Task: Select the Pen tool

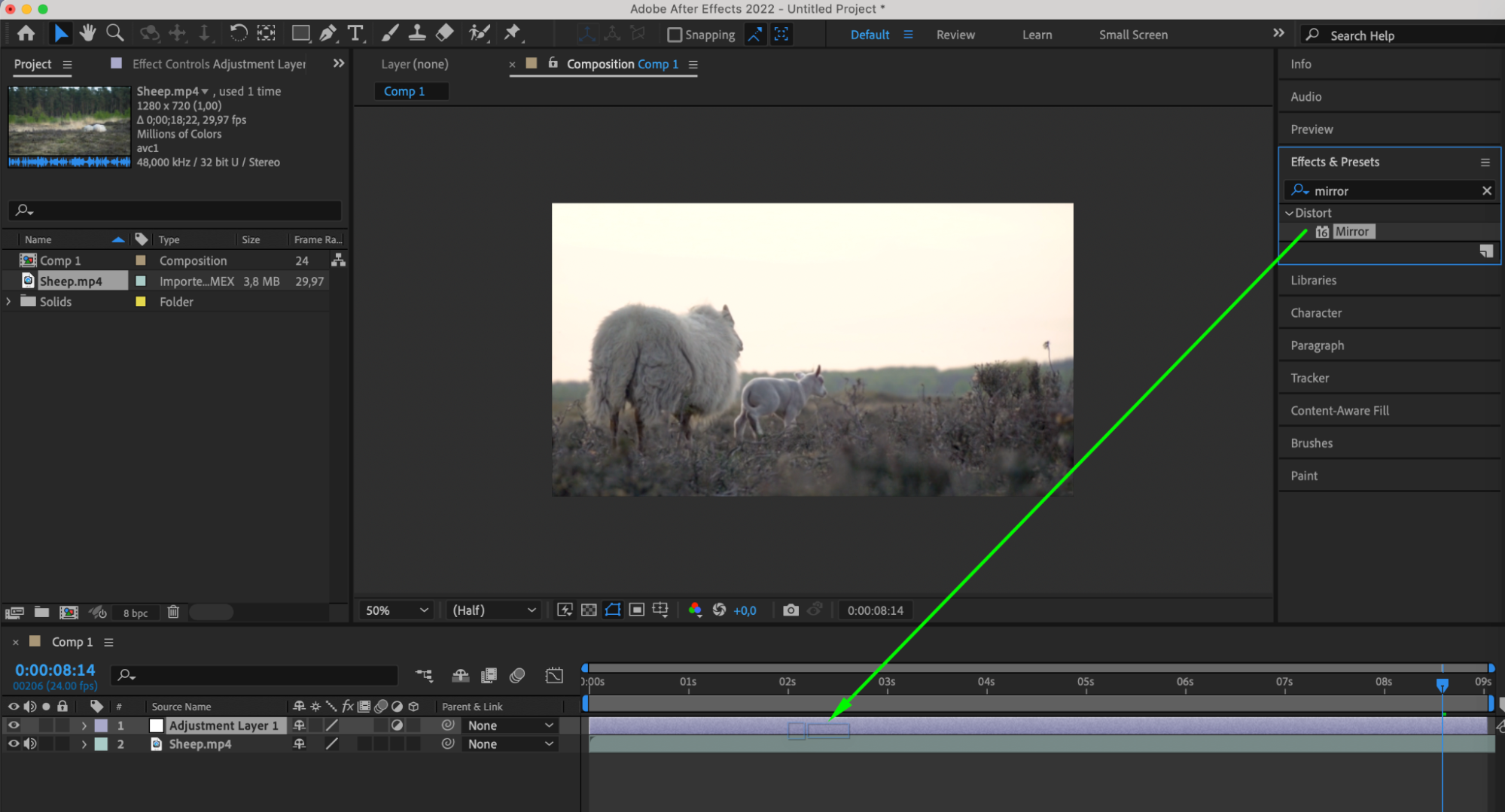Action: click(328, 33)
